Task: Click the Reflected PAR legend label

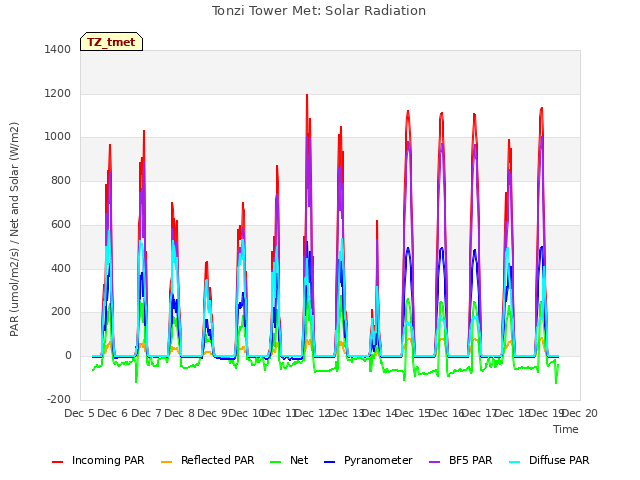Action: pyautogui.click(x=217, y=460)
